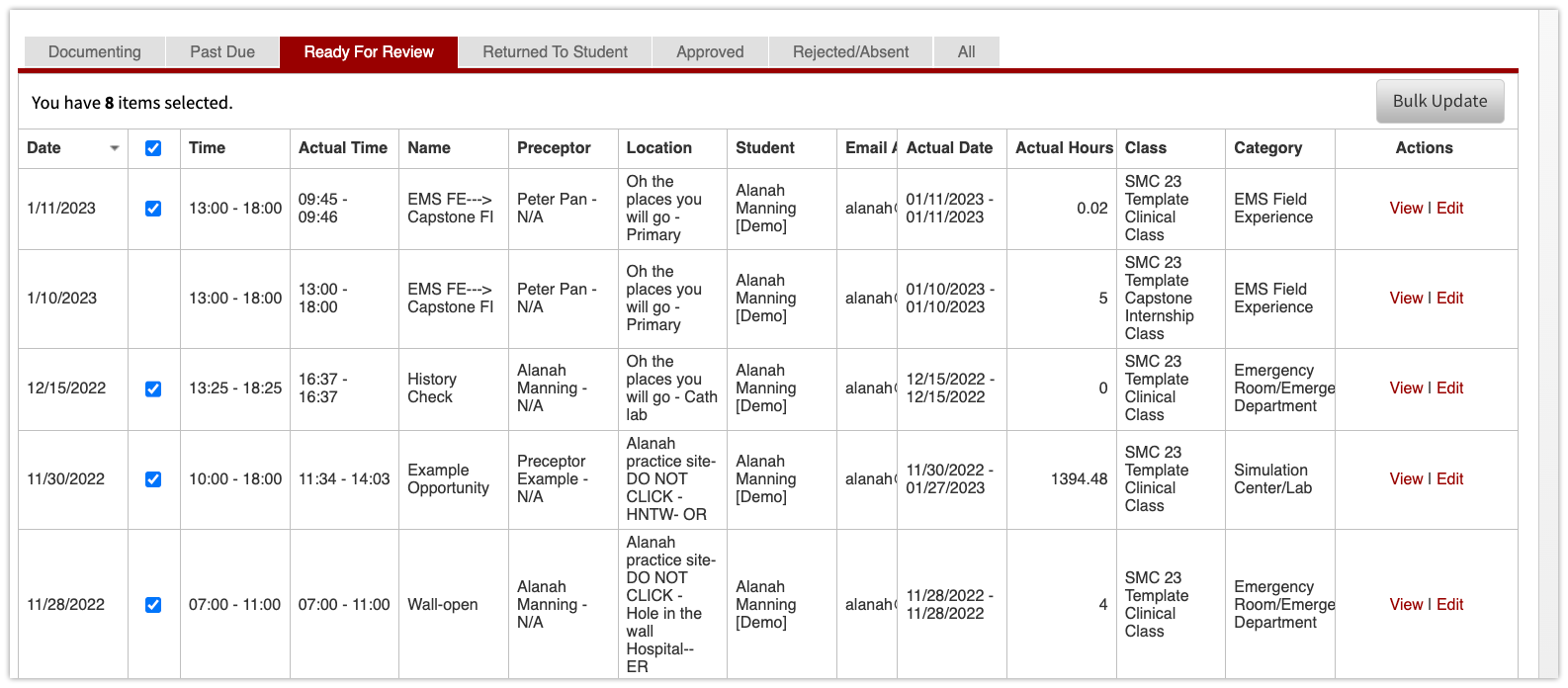
Task: Sort by the Actual Hours column header
Action: point(1064,148)
